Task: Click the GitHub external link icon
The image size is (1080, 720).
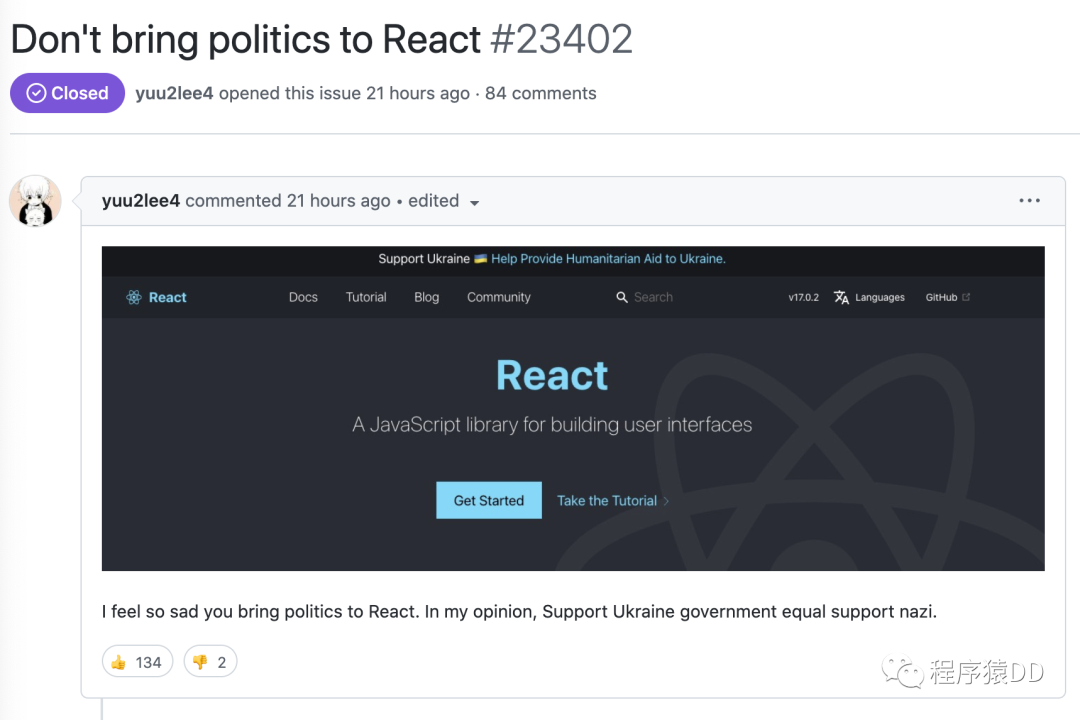Action: [966, 297]
